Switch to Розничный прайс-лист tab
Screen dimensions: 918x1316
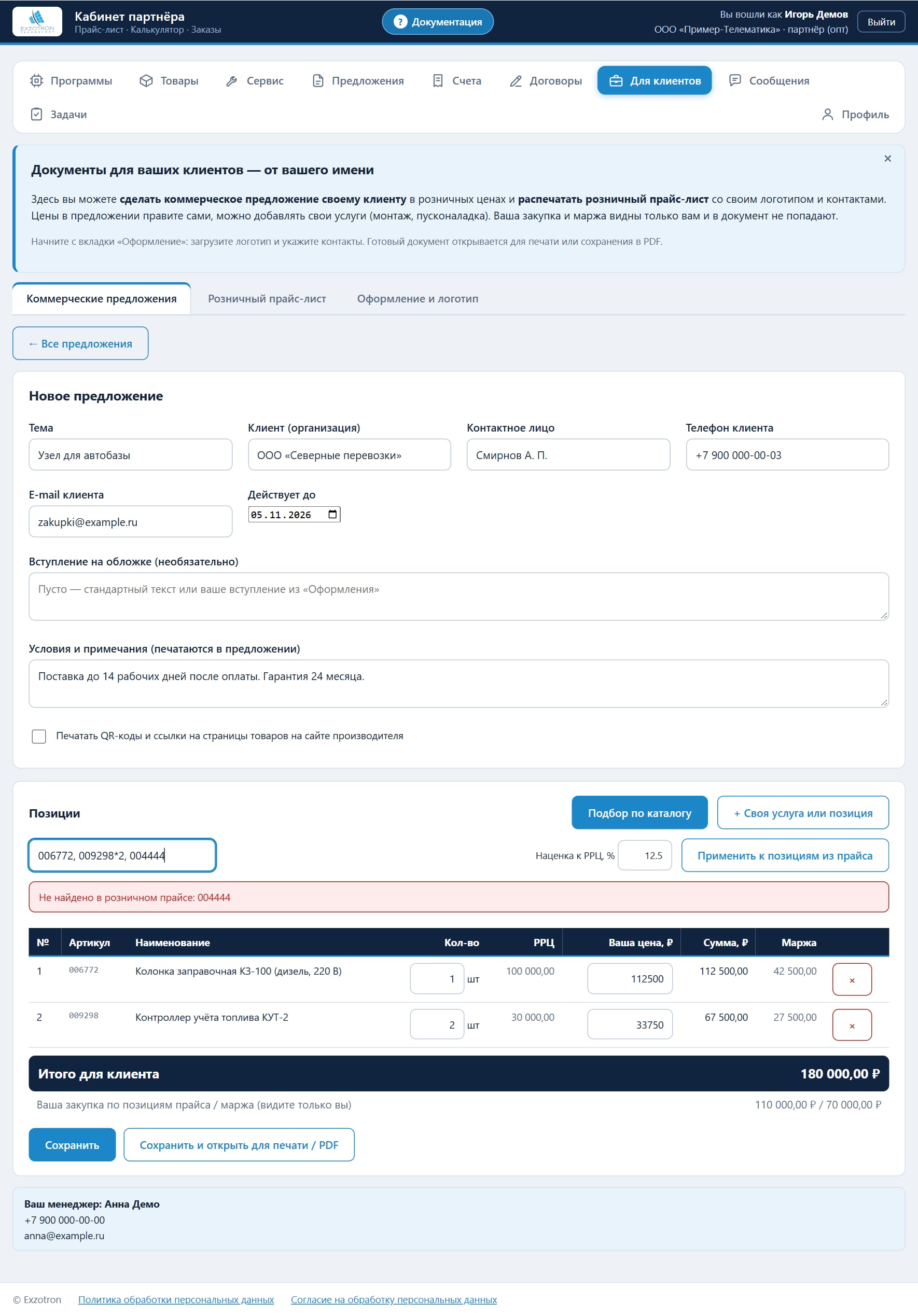[267, 299]
